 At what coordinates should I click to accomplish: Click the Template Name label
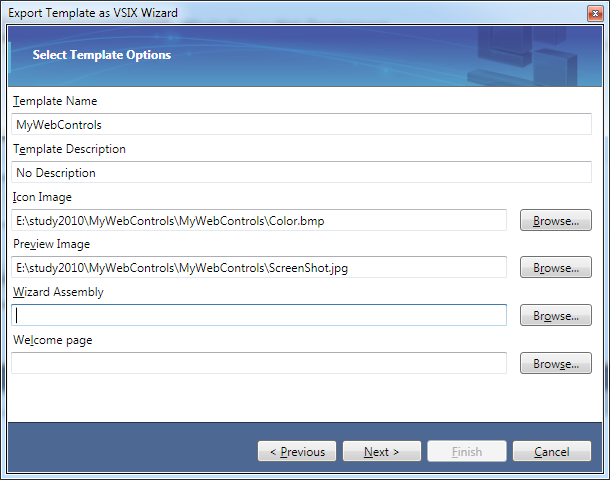(55, 101)
